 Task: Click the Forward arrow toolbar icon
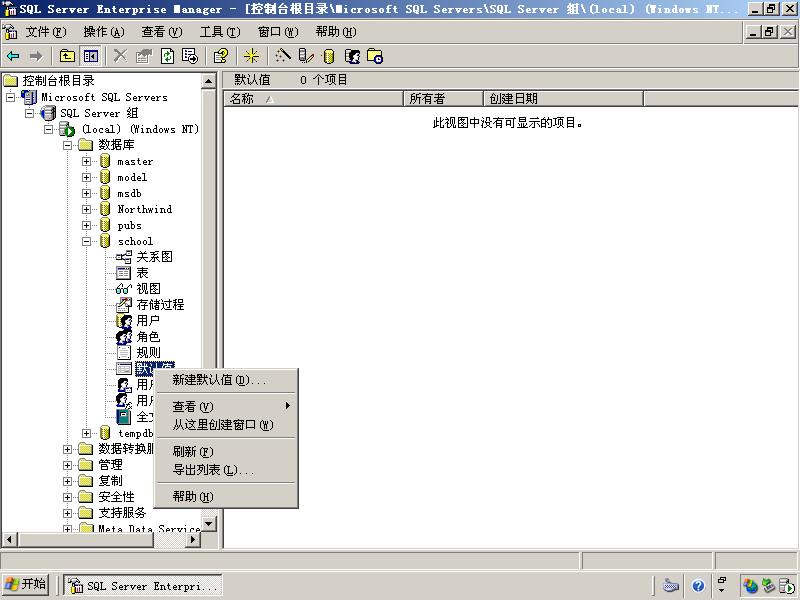[x=36, y=56]
